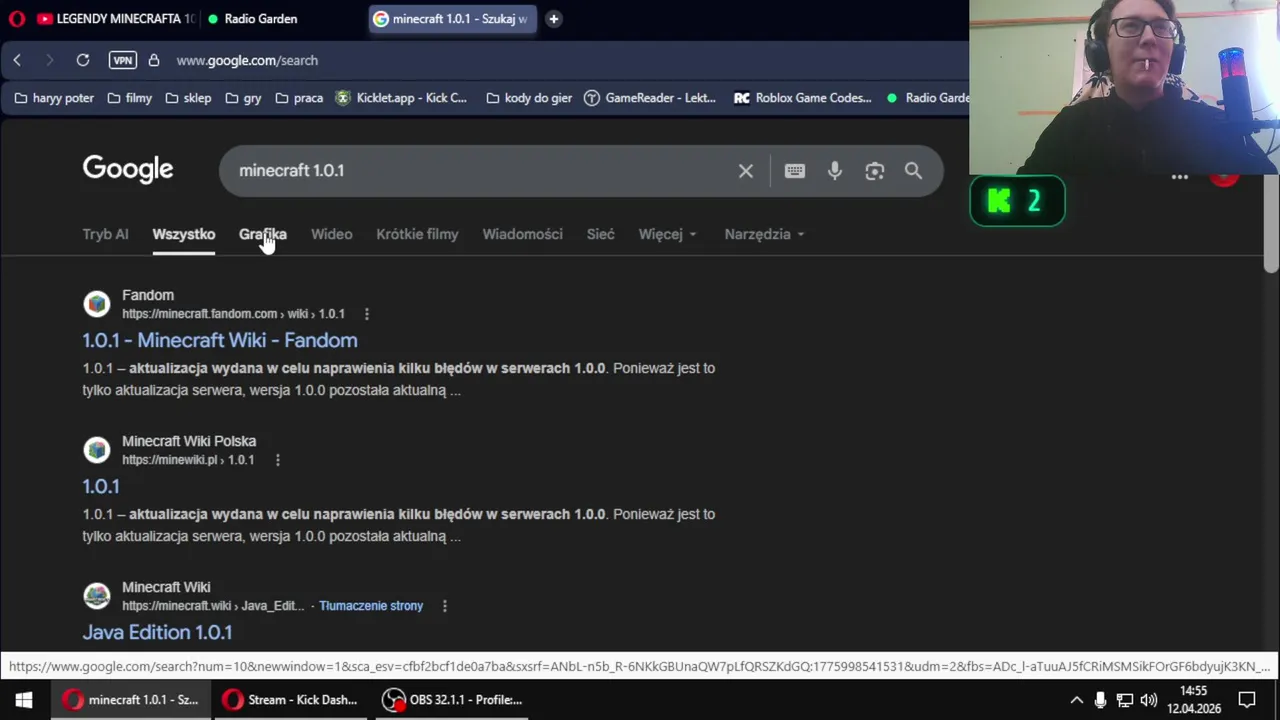Image resolution: width=1280 pixels, height=720 pixels.
Task: Open the Wideo results tab
Action: (331, 234)
